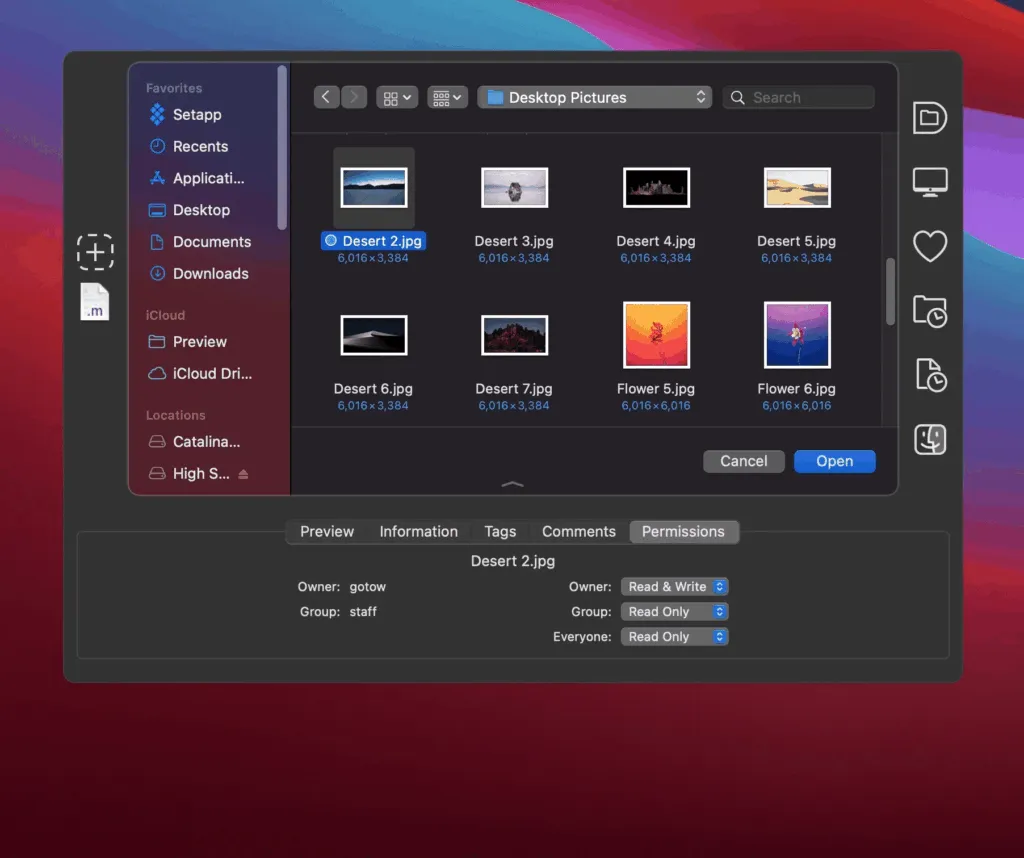The height and width of the screenshot is (858, 1024).
Task: Select the .m file icon on the left
Action: pyautogui.click(x=95, y=302)
